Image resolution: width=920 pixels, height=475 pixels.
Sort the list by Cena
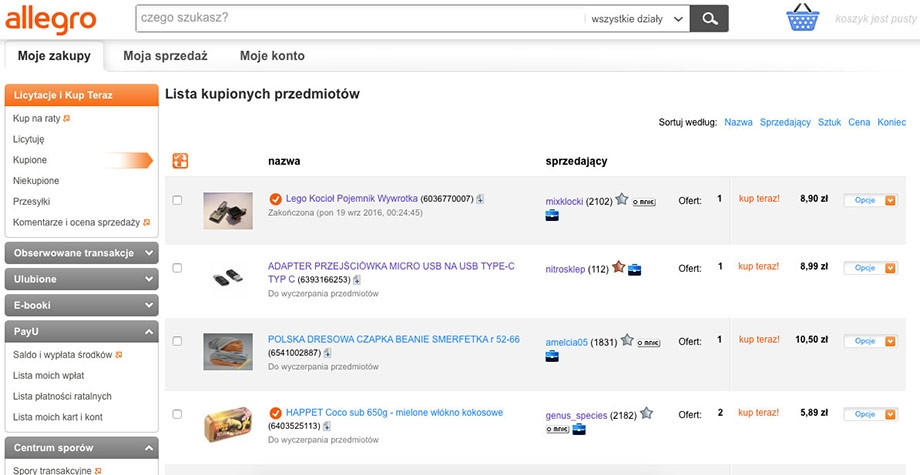click(x=858, y=123)
